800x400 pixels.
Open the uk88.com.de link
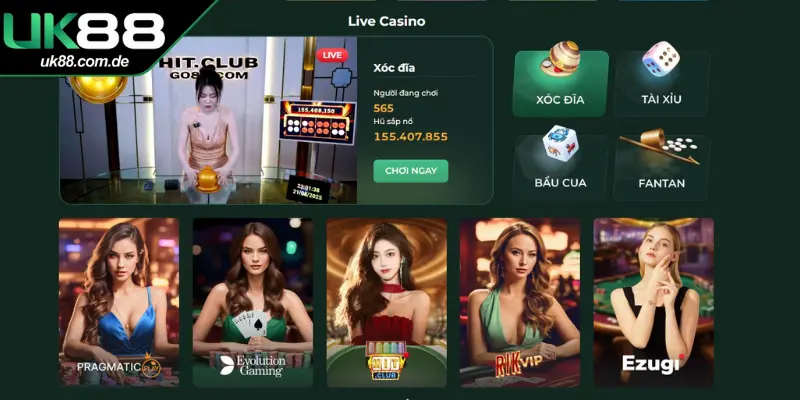coord(84,62)
